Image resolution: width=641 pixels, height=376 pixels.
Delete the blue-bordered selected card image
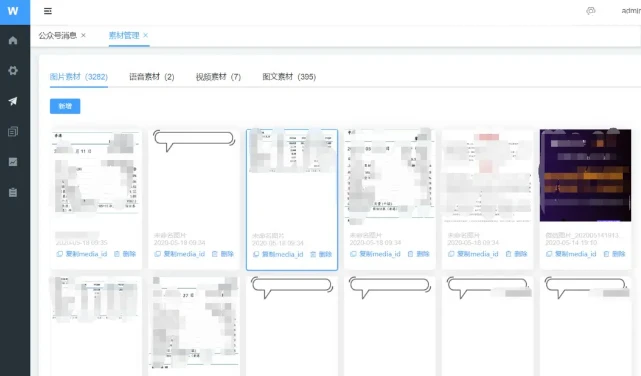321,254
